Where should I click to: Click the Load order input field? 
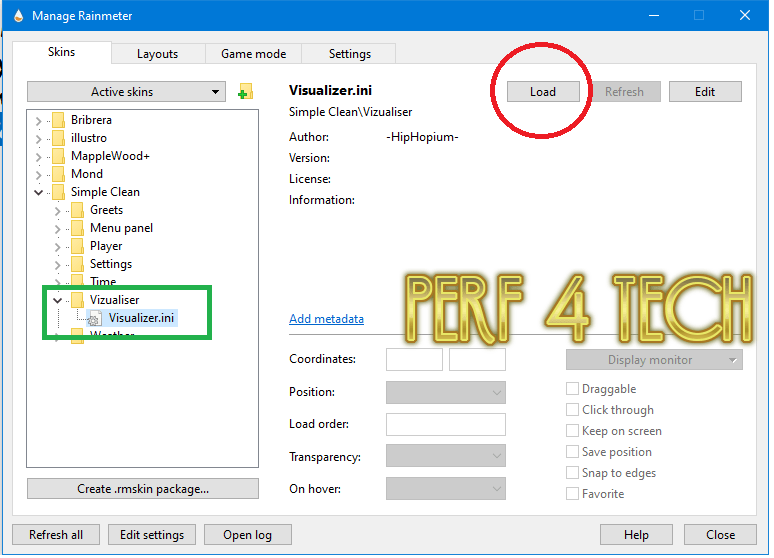[446, 424]
